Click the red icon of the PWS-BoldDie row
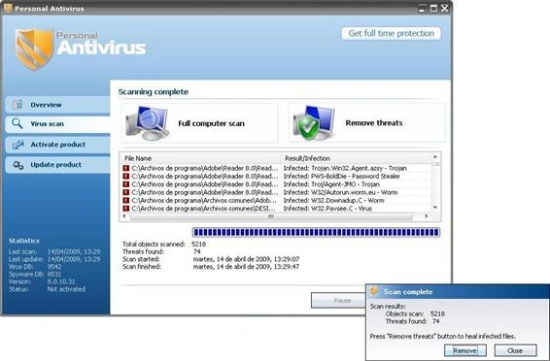550x361 pixels. [126, 176]
